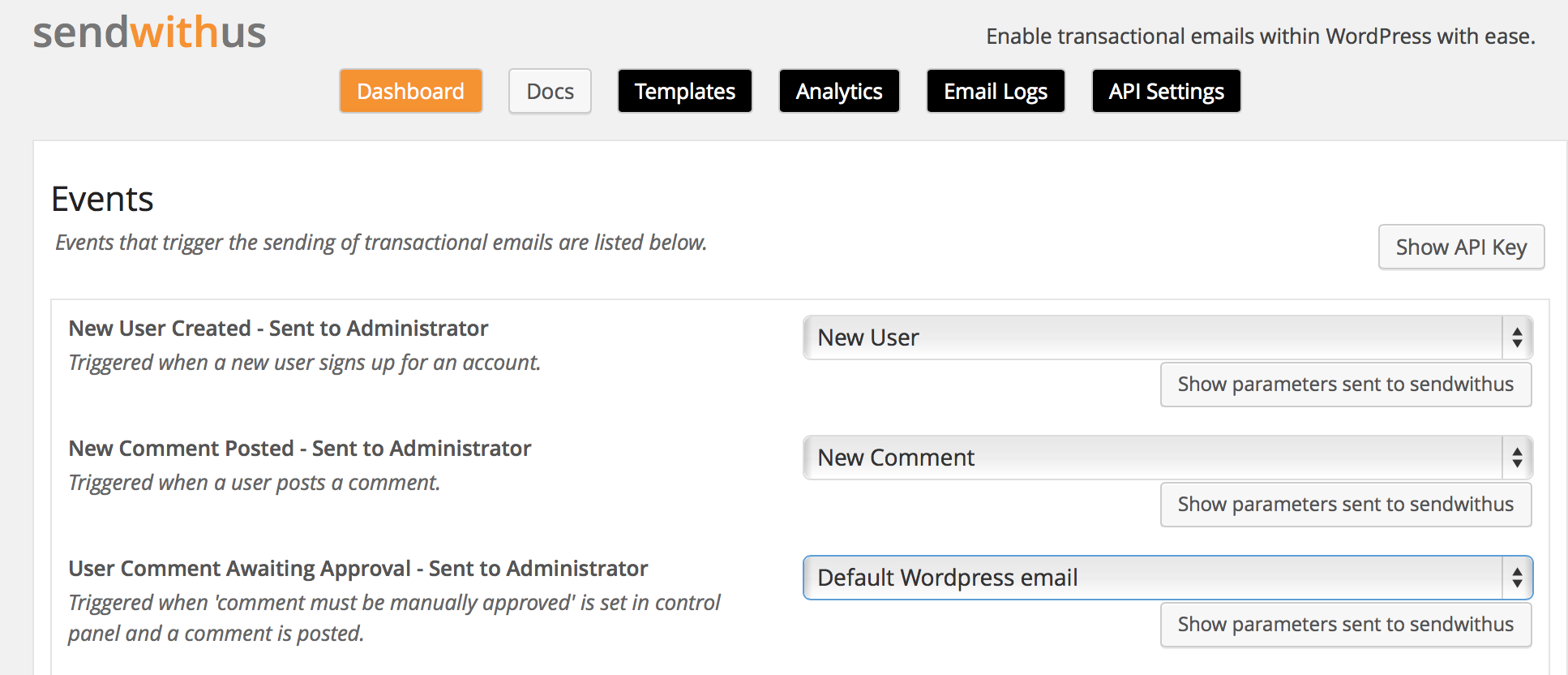
Task: Open the Docs page
Action: [550, 91]
